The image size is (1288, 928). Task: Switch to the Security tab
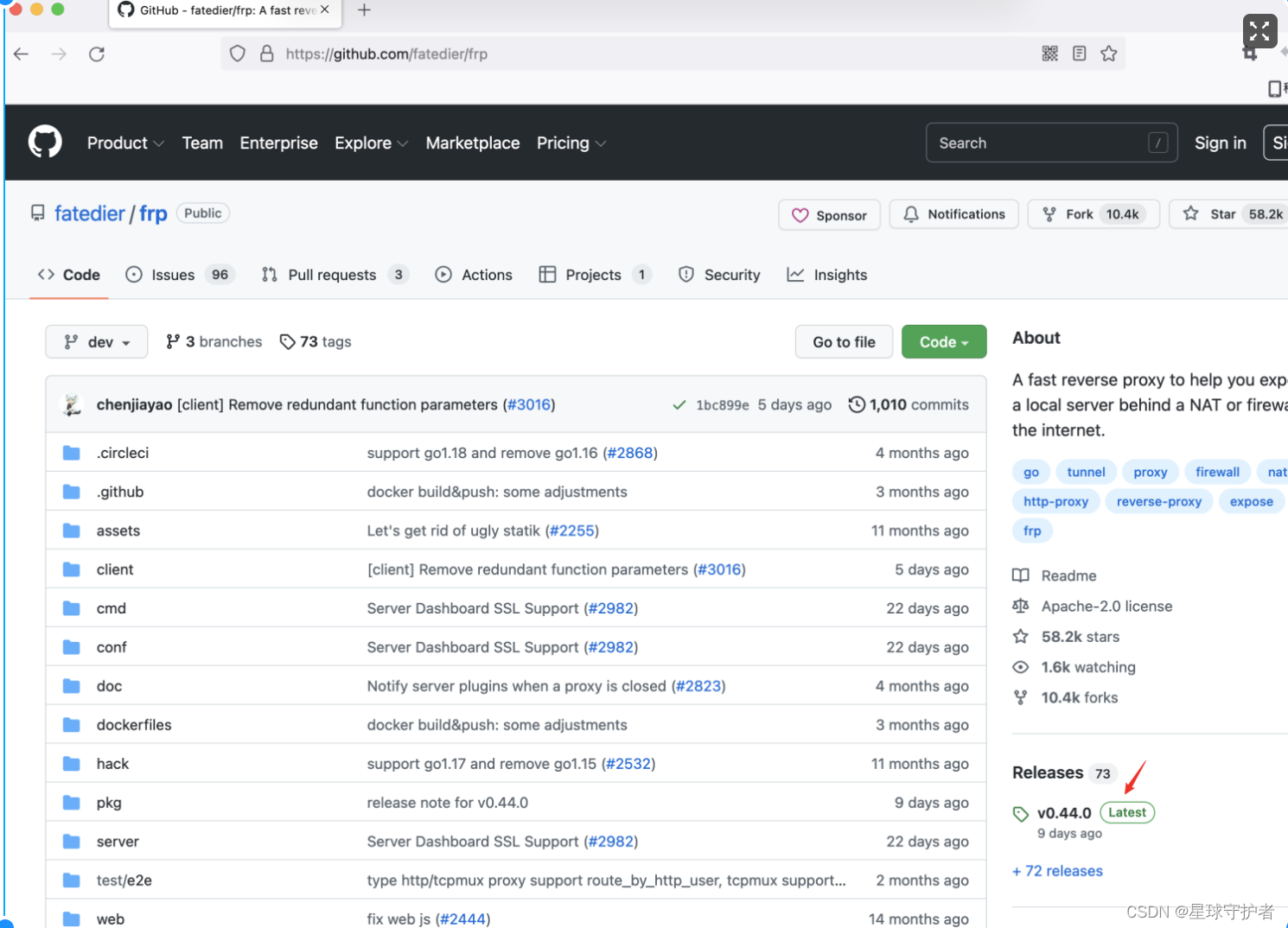[x=719, y=275]
